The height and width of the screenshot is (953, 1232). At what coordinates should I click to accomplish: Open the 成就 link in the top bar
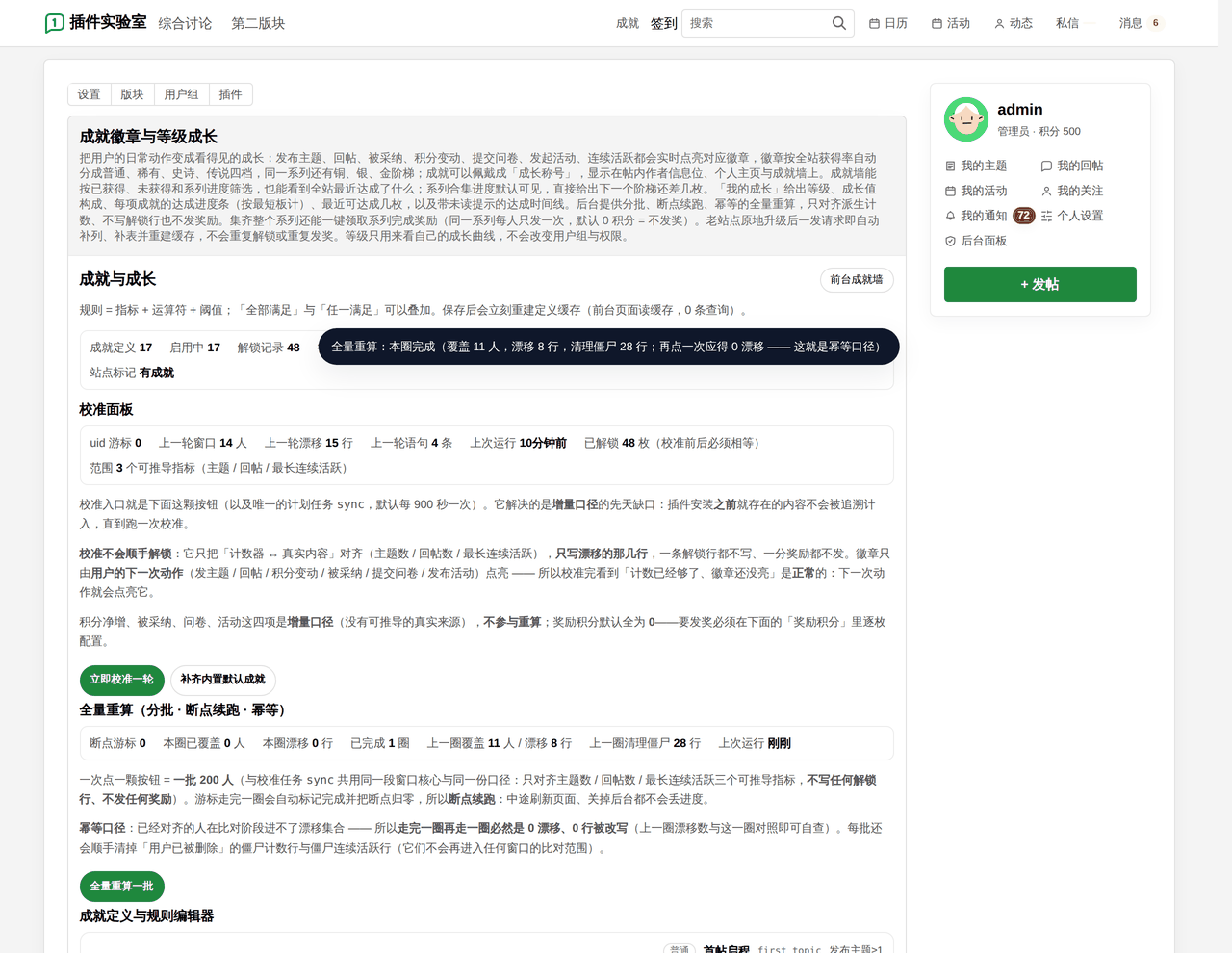[628, 23]
